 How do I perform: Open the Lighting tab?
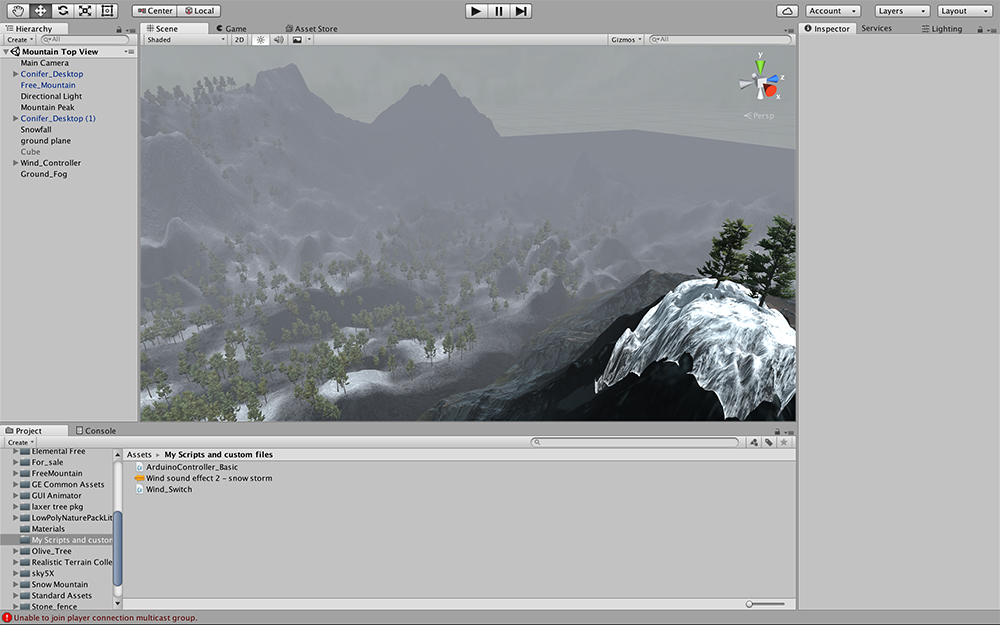(942, 29)
